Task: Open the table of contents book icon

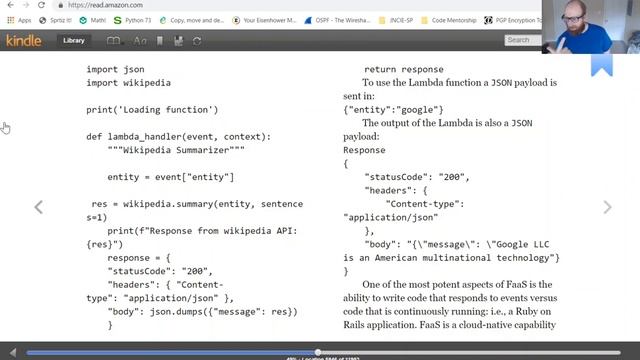Action: 113,40
